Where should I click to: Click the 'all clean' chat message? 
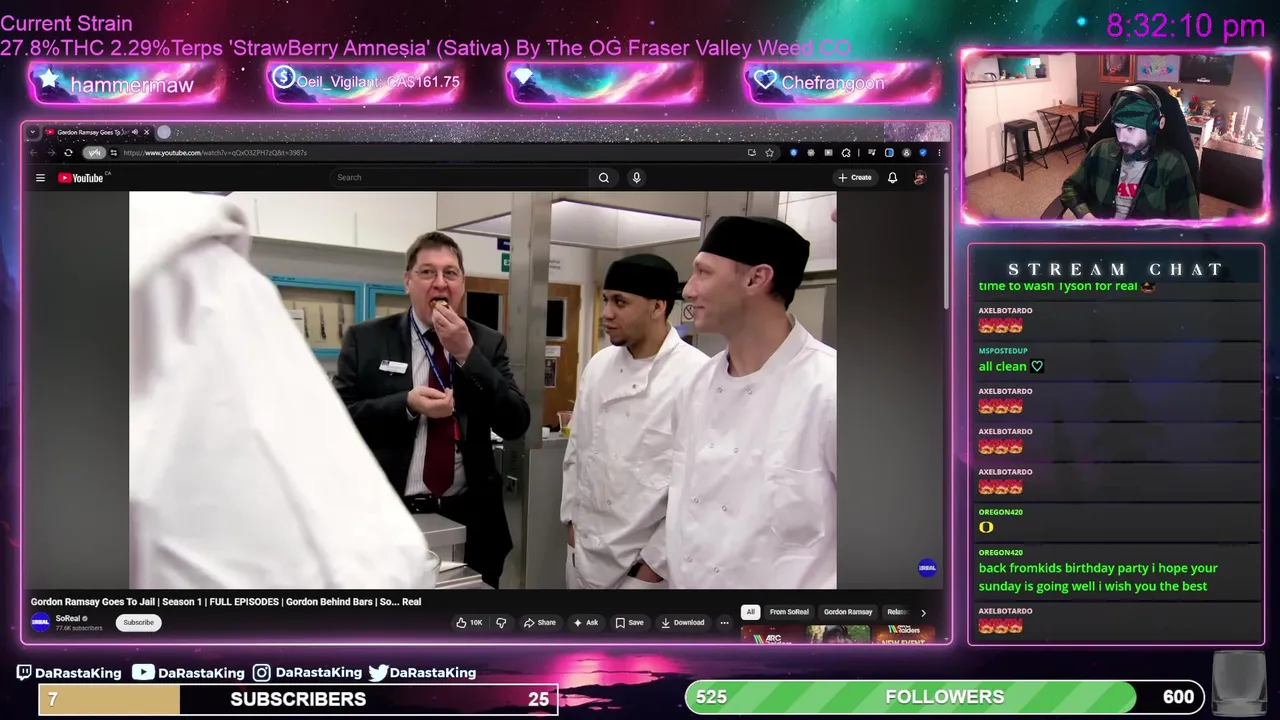tap(1011, 367)
